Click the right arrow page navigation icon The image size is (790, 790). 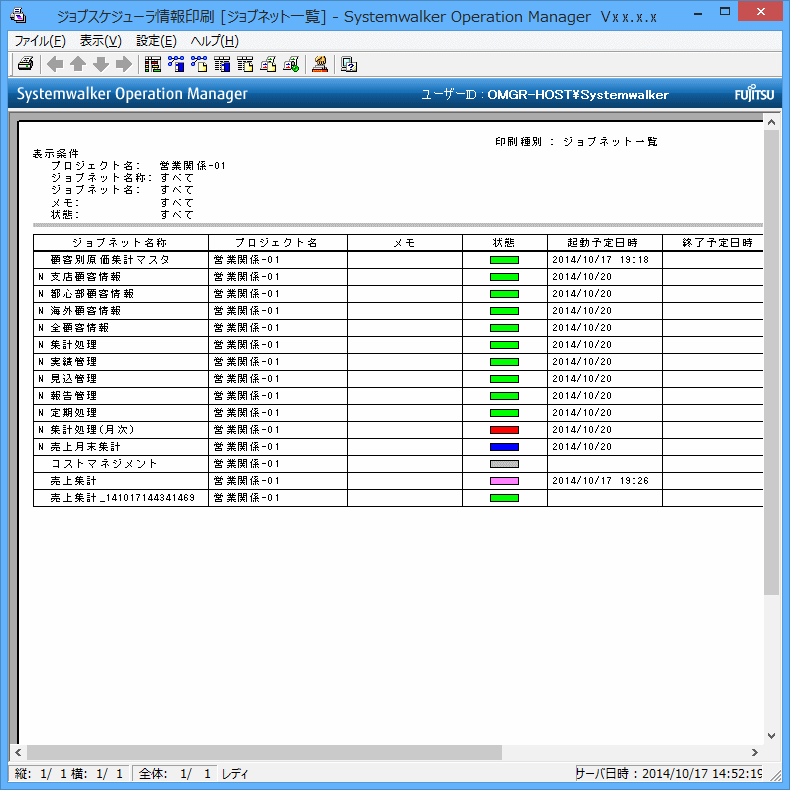coord(124,64)
